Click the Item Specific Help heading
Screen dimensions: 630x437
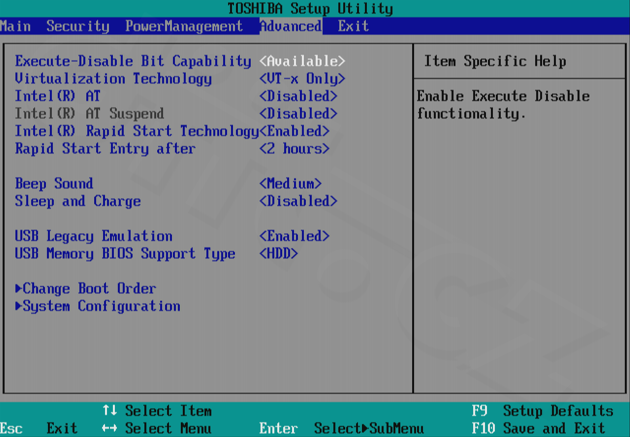pos(495,61)
